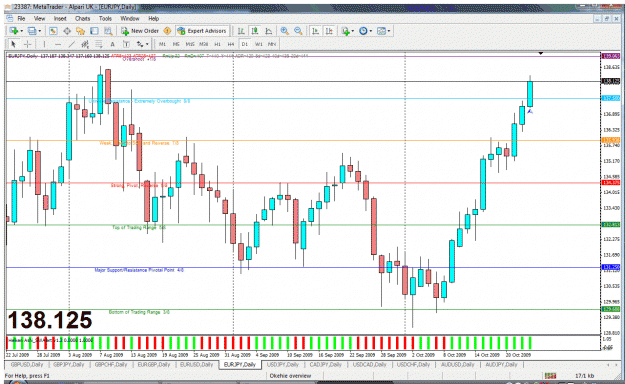The height and width of the screenshot is (384, 625).
Task: Select the Horizontal Line drawing tool
Action: [58, 44]
